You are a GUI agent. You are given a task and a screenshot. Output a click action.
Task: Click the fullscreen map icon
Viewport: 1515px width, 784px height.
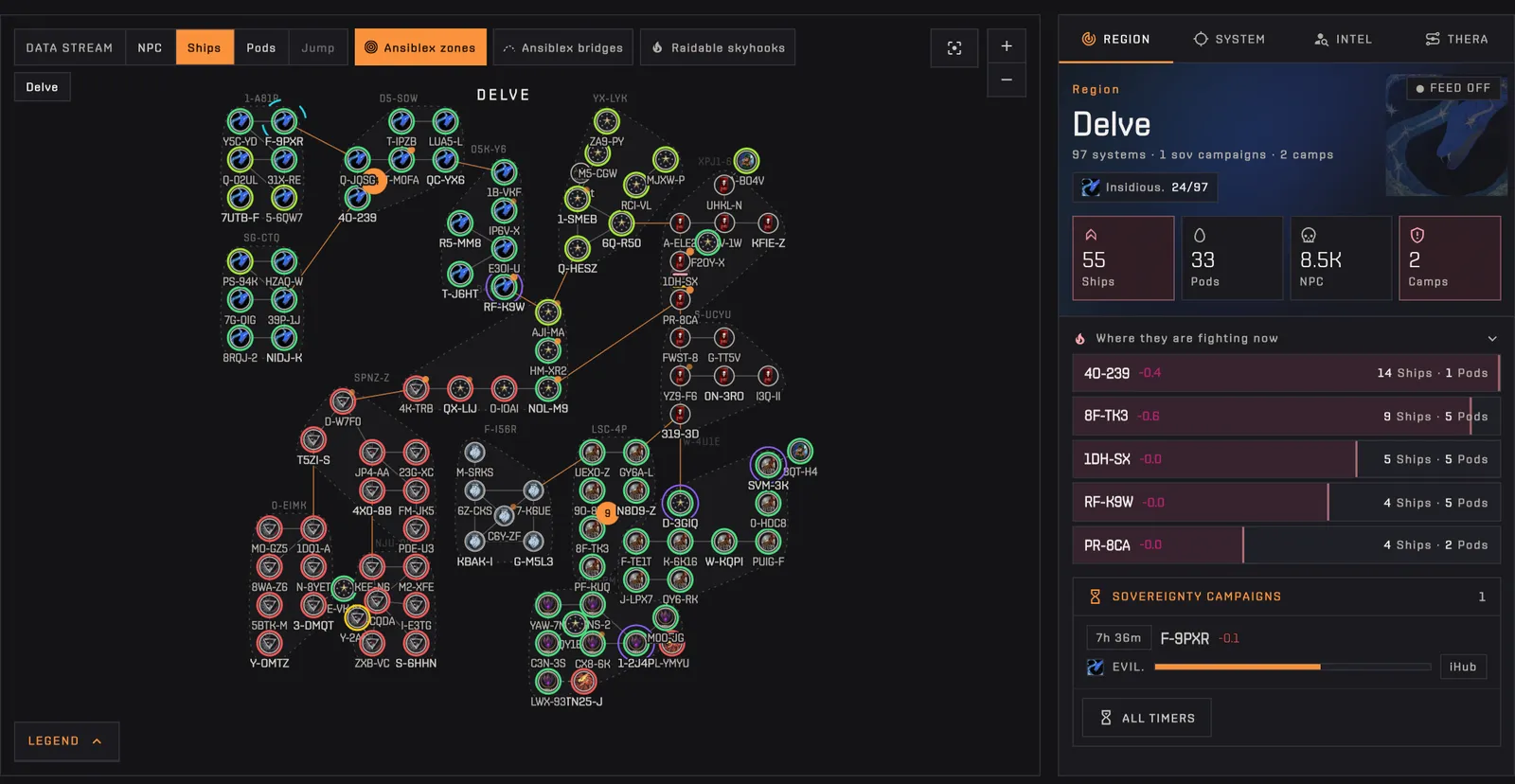click(x=954, y=47)
